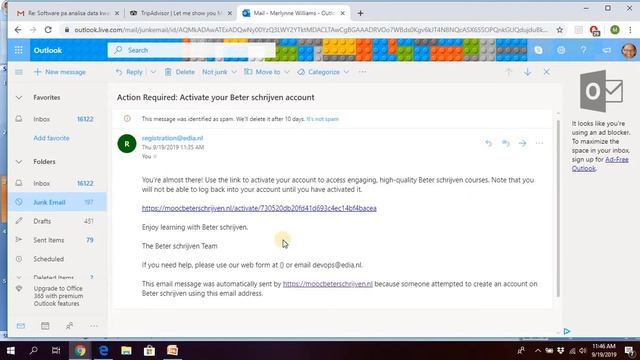Screen dimensions: 640x360
Task: Click the red extension icon in Chrome
Action: tap(594, 30)
